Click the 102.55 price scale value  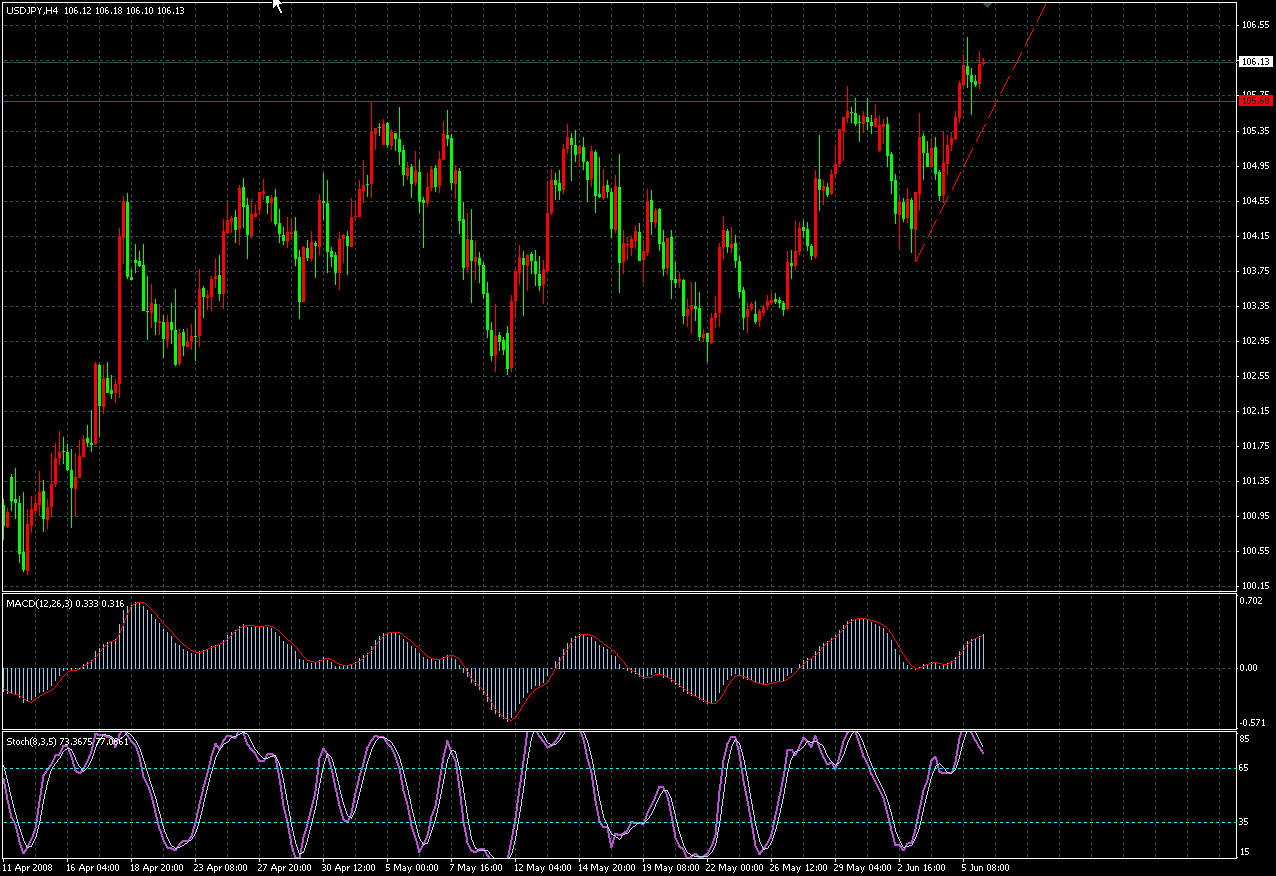pos(1255,375)
